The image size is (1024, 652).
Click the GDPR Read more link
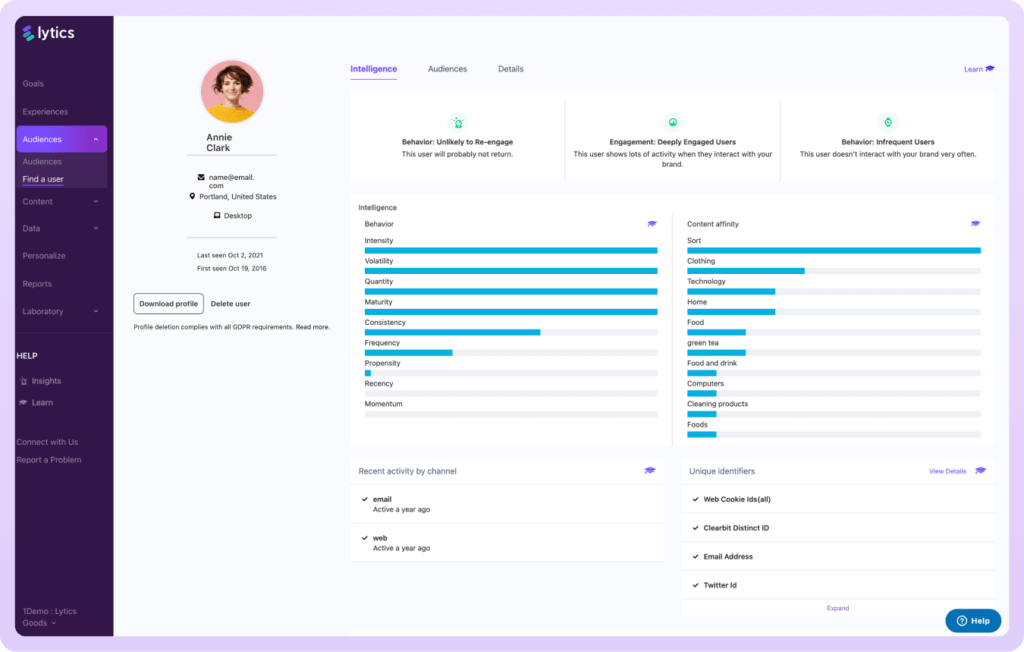click(314, 326)
